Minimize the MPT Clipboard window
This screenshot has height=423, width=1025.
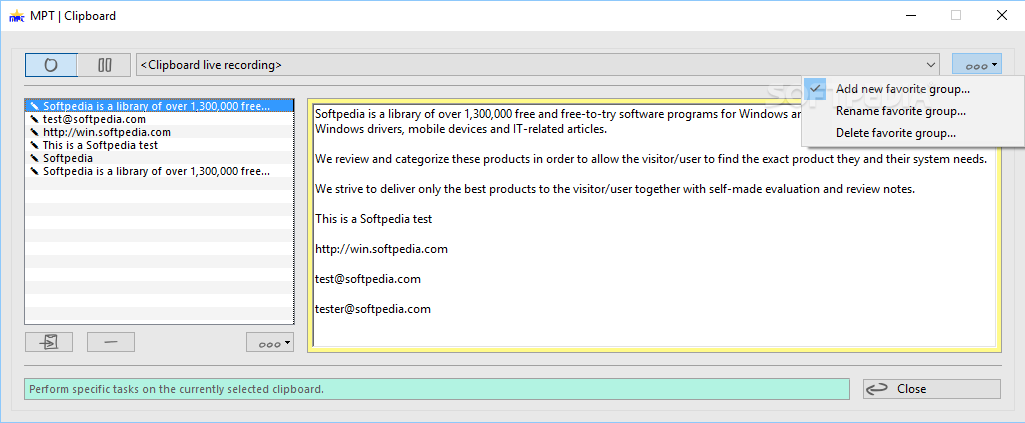tap(911, 16)
